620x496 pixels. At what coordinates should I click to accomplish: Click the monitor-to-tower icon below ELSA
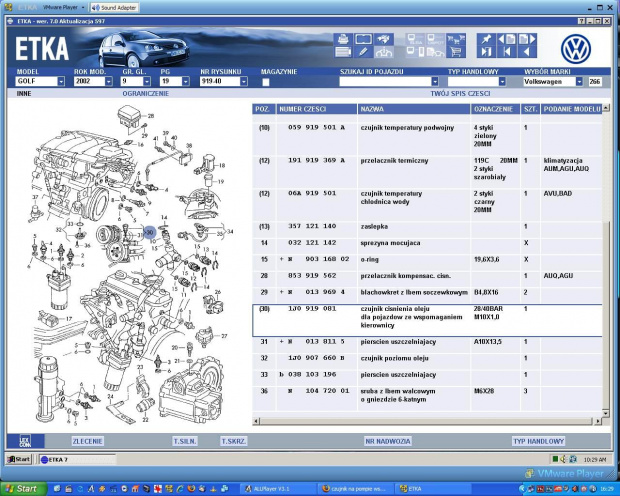(416, 52)
